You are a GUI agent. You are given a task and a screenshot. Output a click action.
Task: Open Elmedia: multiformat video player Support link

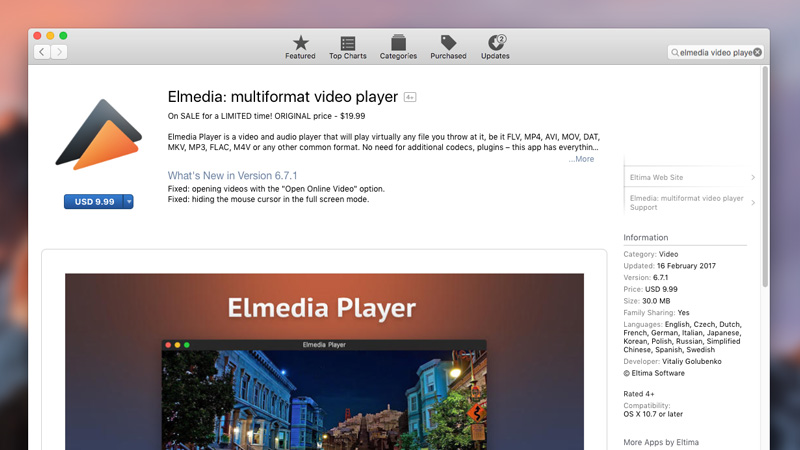(x=686, y=203)
